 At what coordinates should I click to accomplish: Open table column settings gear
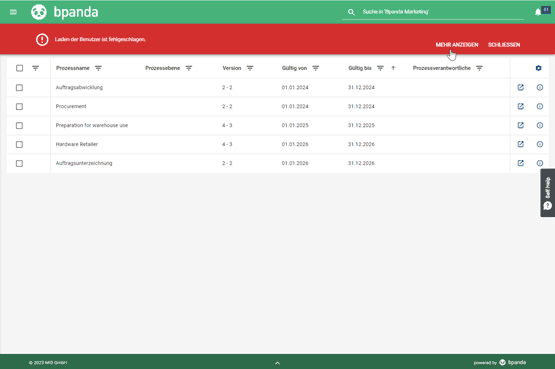pos(538,68)
